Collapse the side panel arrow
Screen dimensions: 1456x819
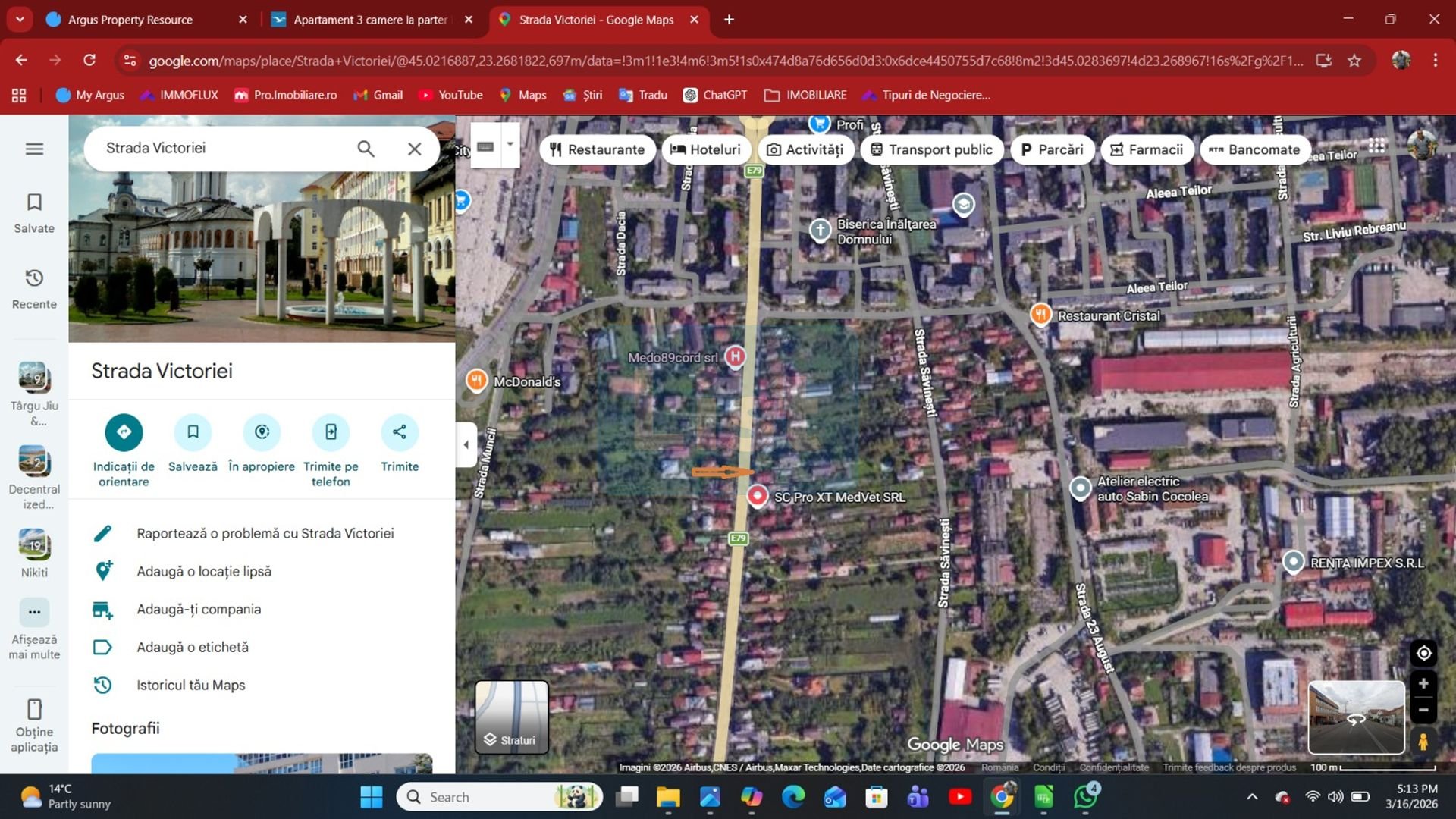coord(466,445)
